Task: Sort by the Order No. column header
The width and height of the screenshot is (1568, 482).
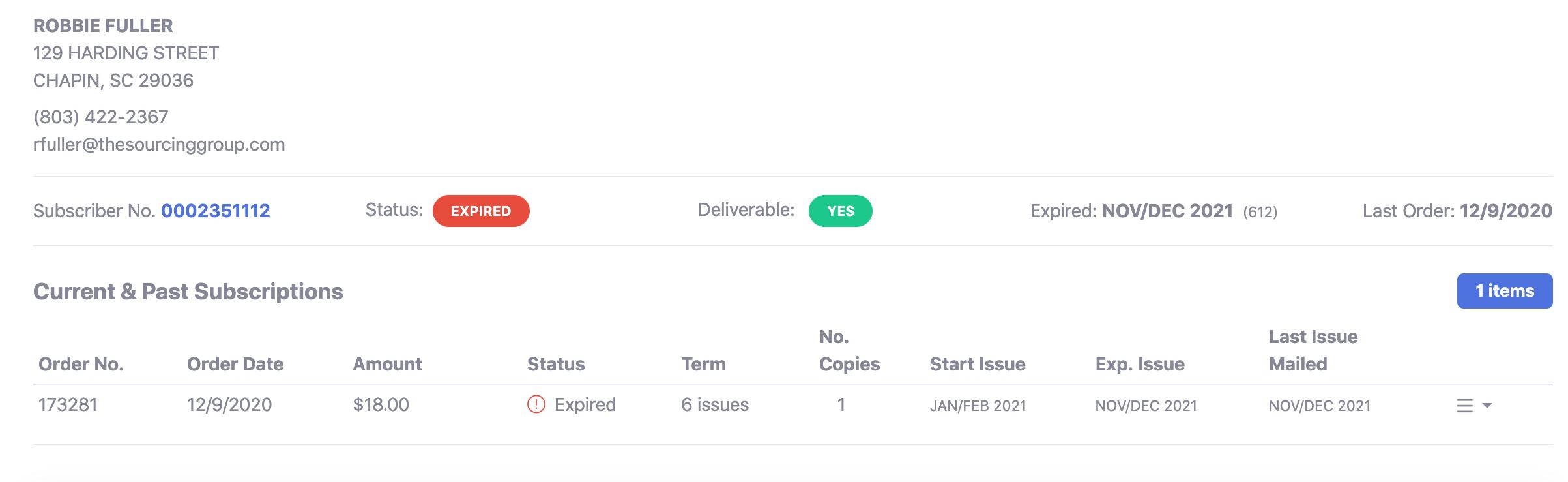Action: tap(81, 364)
